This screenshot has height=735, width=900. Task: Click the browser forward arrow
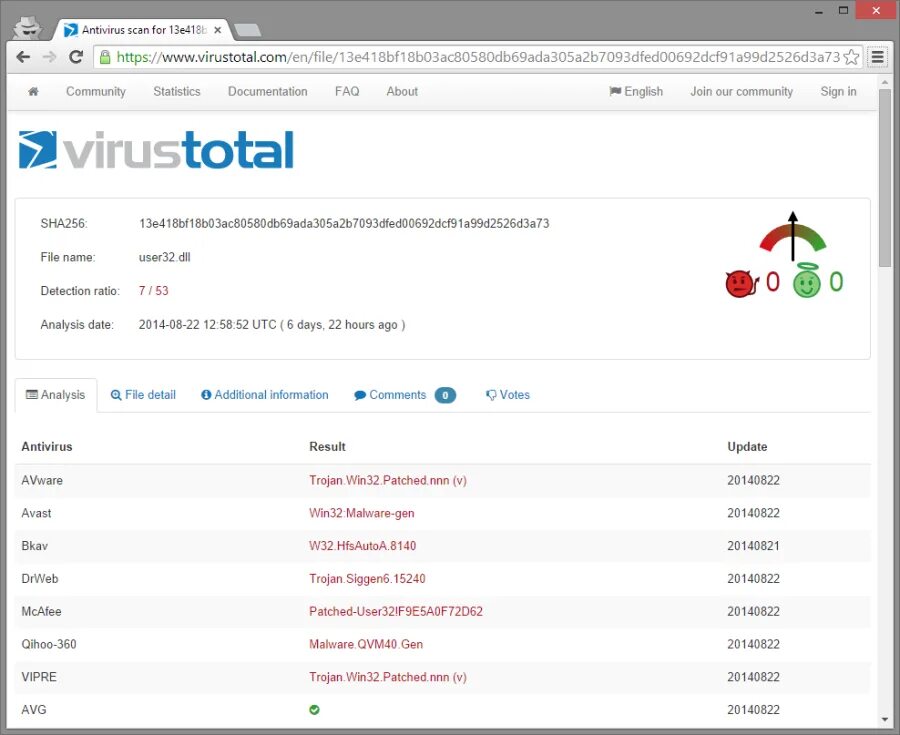[x=50, y=57]
